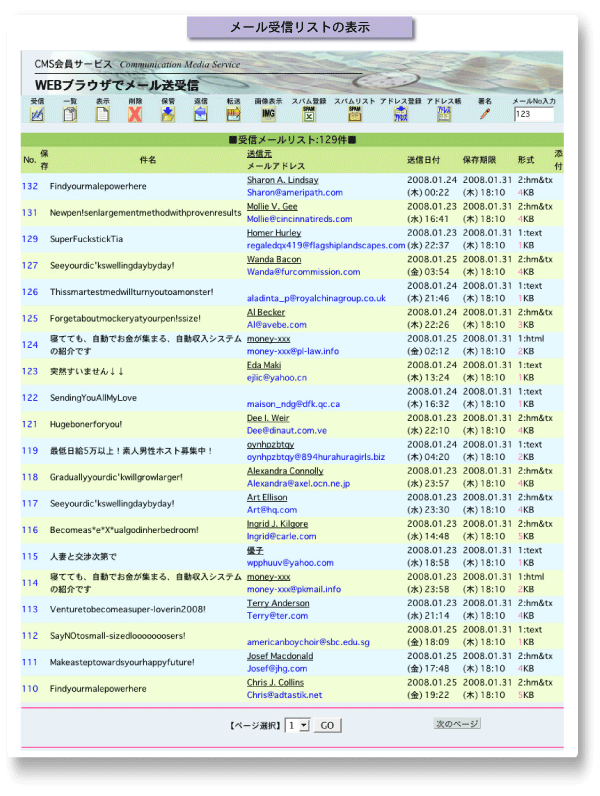Open mail number 129
Screen dimensions: 600x796
point(30,239)
